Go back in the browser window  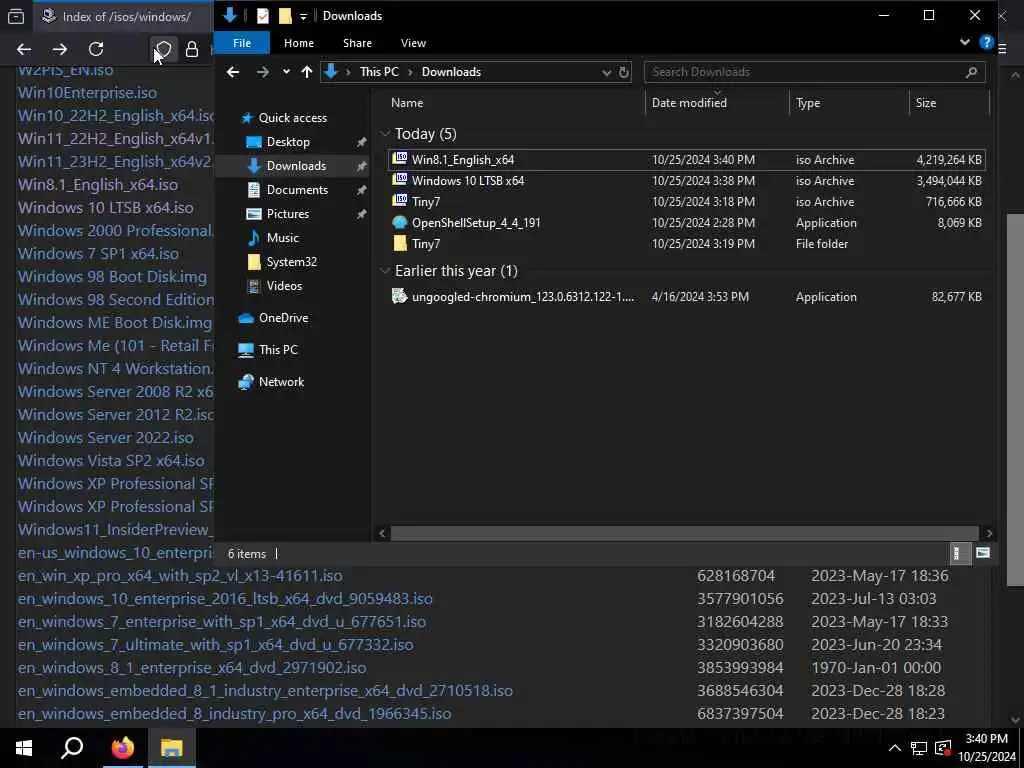(24, 49)
